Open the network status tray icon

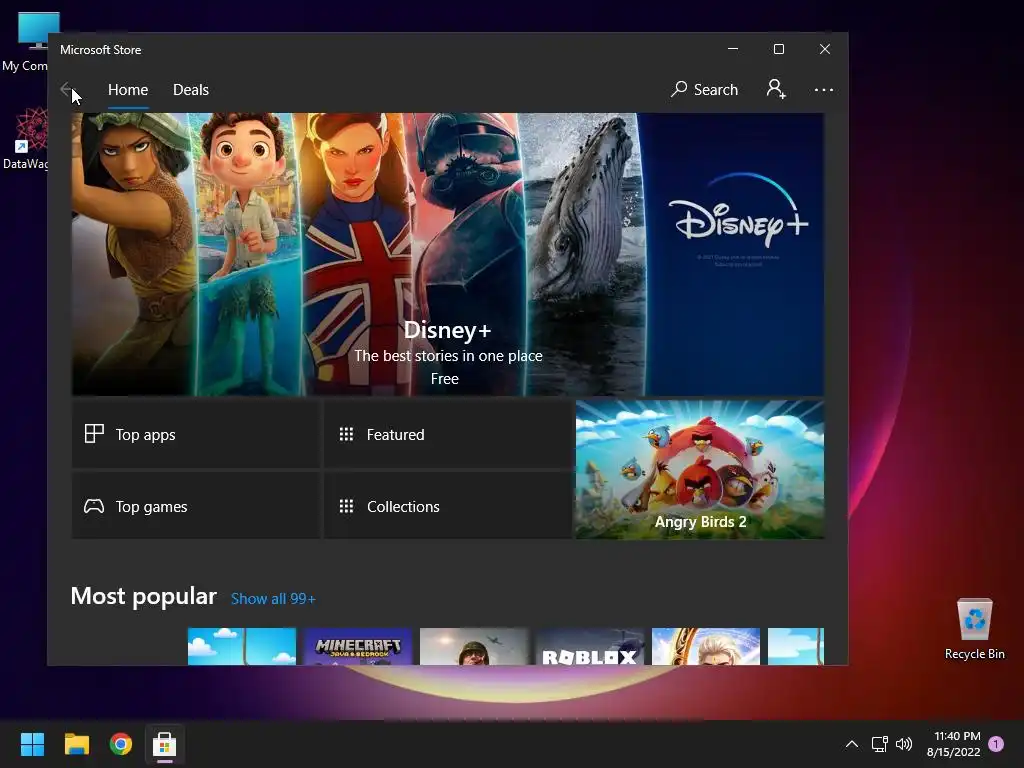click(x=880, y=744)
